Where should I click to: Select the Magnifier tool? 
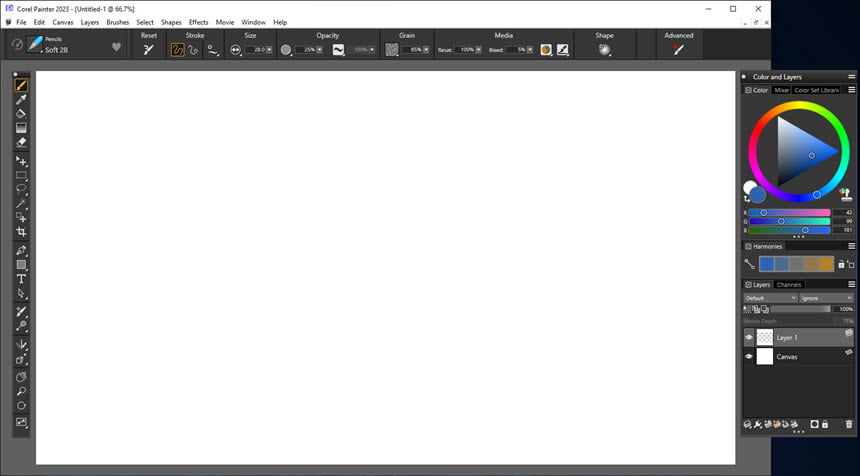click(x=21, y=392)
